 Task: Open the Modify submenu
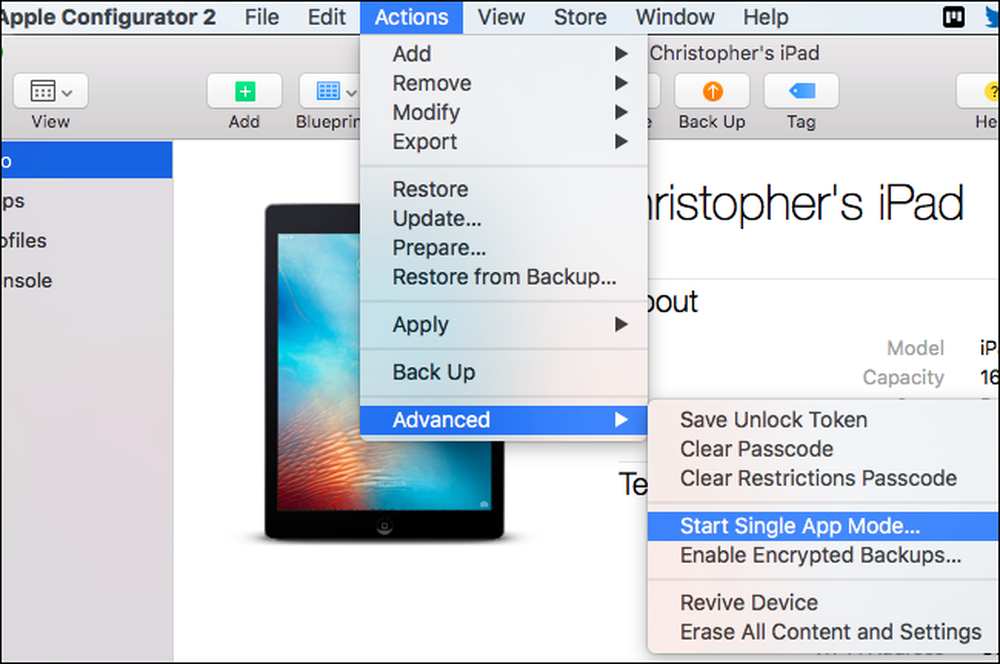point(504,112)
